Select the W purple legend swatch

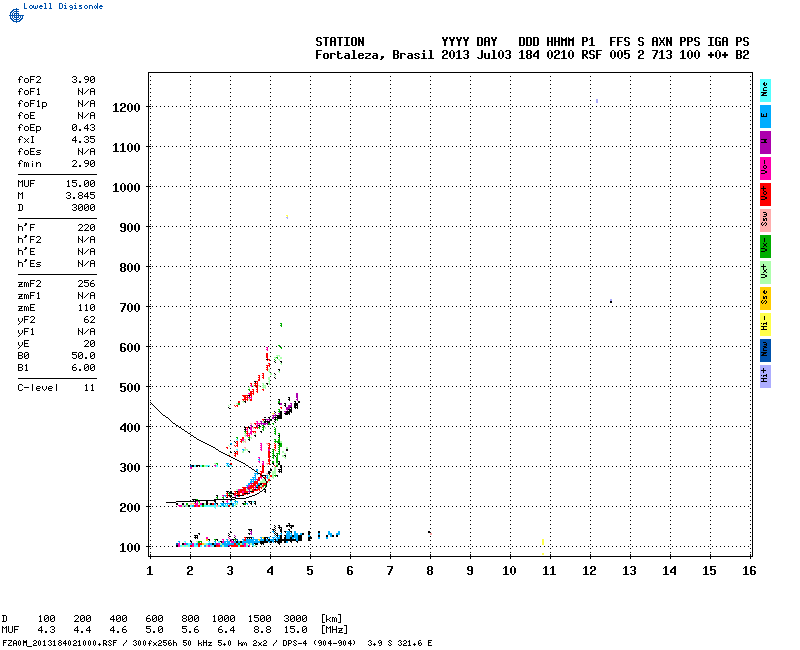765,142
